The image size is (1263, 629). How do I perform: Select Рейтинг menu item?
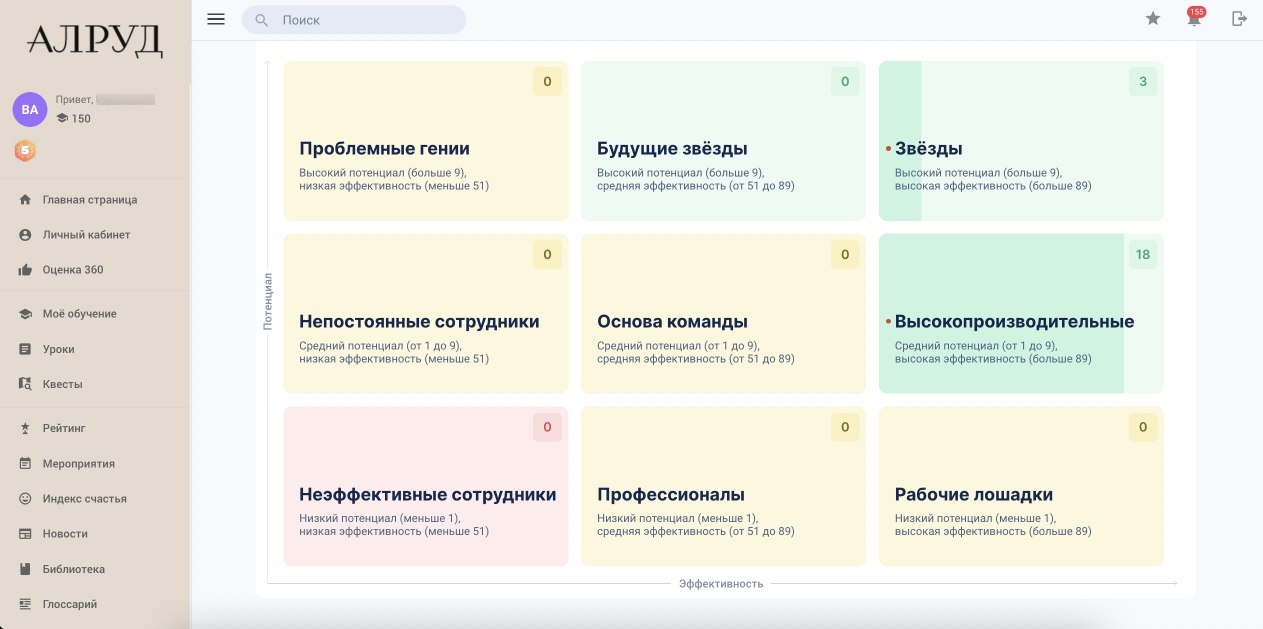tap(63, 428)
